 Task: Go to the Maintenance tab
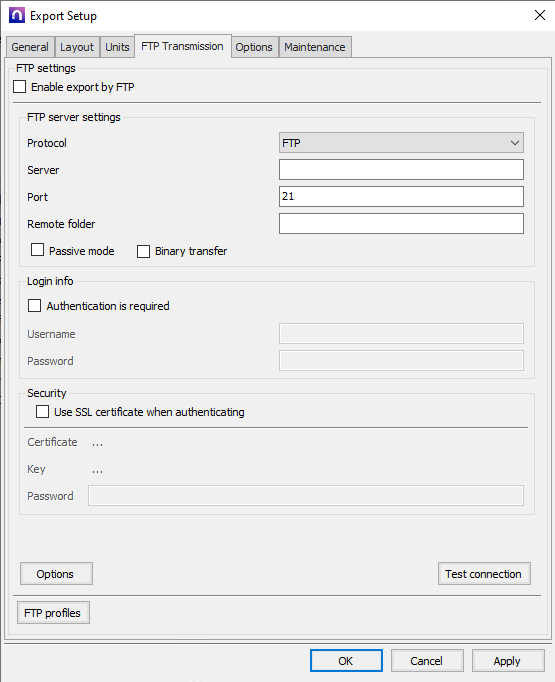click(x=315, y=47)
